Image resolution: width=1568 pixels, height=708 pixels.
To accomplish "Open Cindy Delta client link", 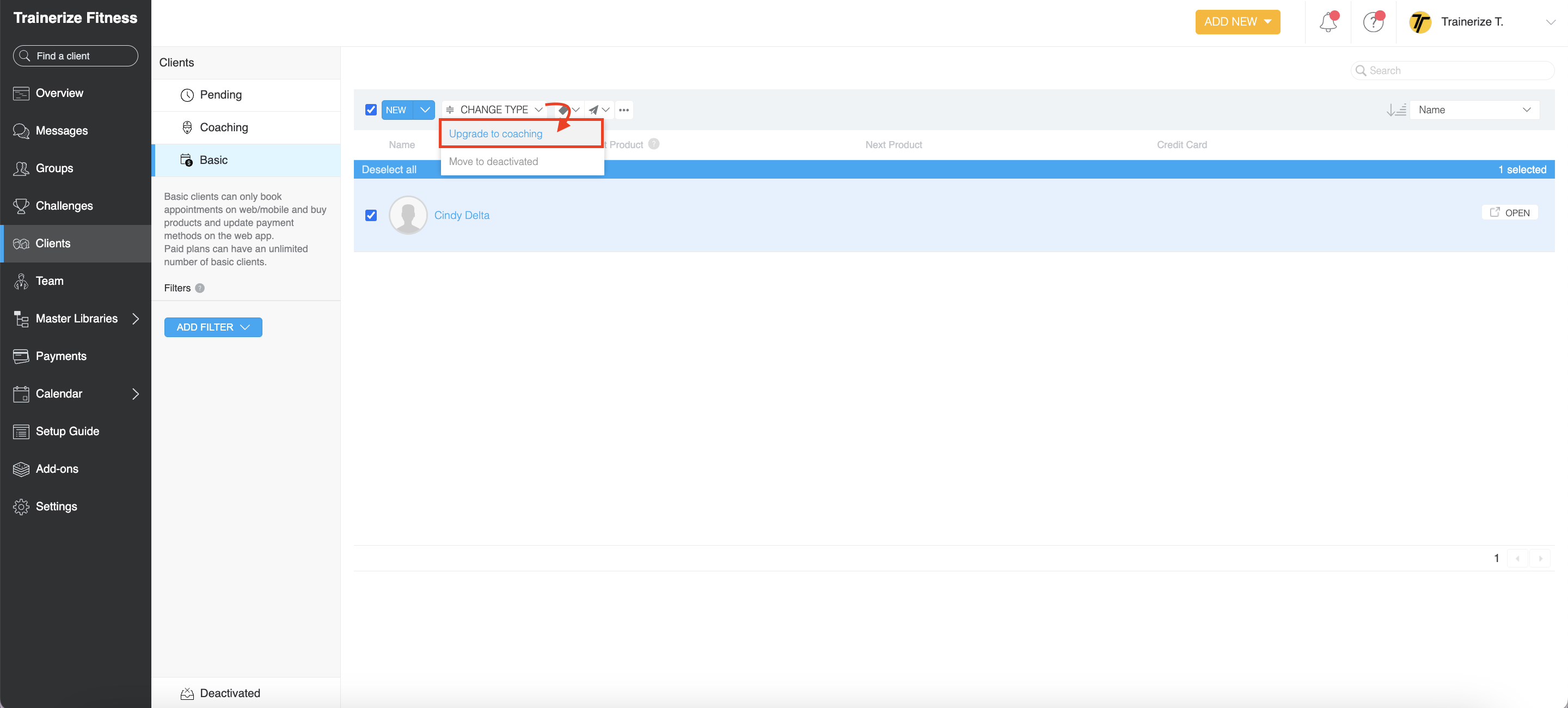I will click(x=461, y=215).
